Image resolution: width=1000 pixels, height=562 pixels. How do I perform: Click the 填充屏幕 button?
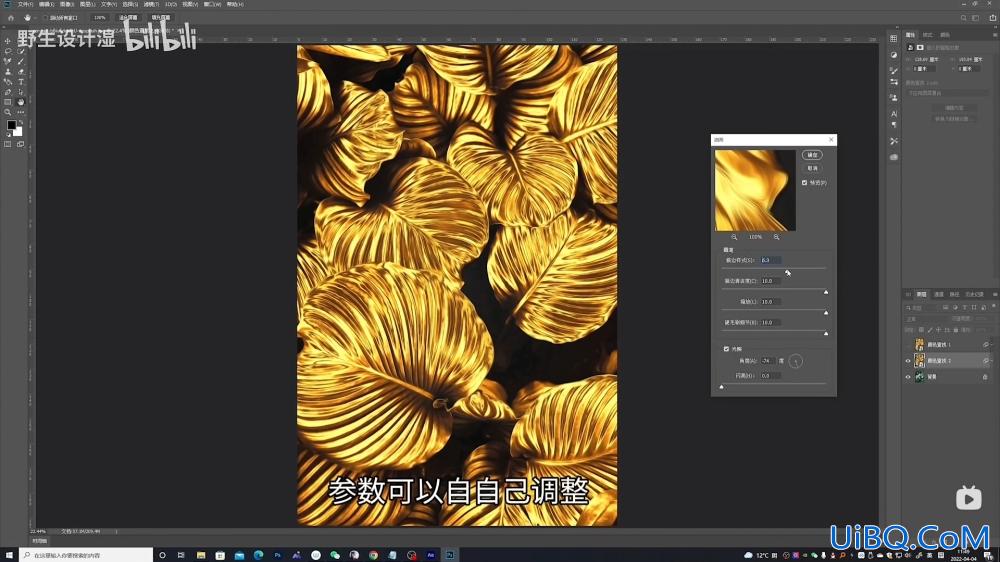click(x=161, y=18)
